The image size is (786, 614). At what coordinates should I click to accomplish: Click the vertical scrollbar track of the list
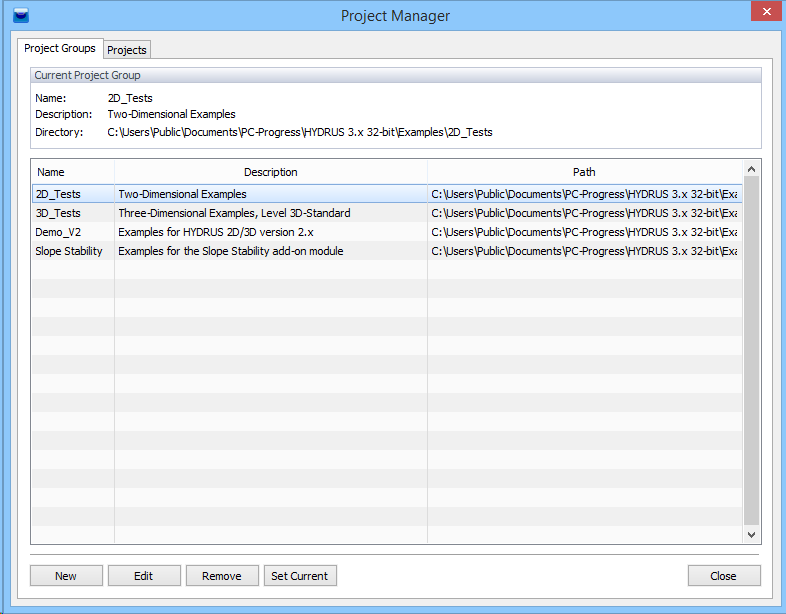pos(751,351)
